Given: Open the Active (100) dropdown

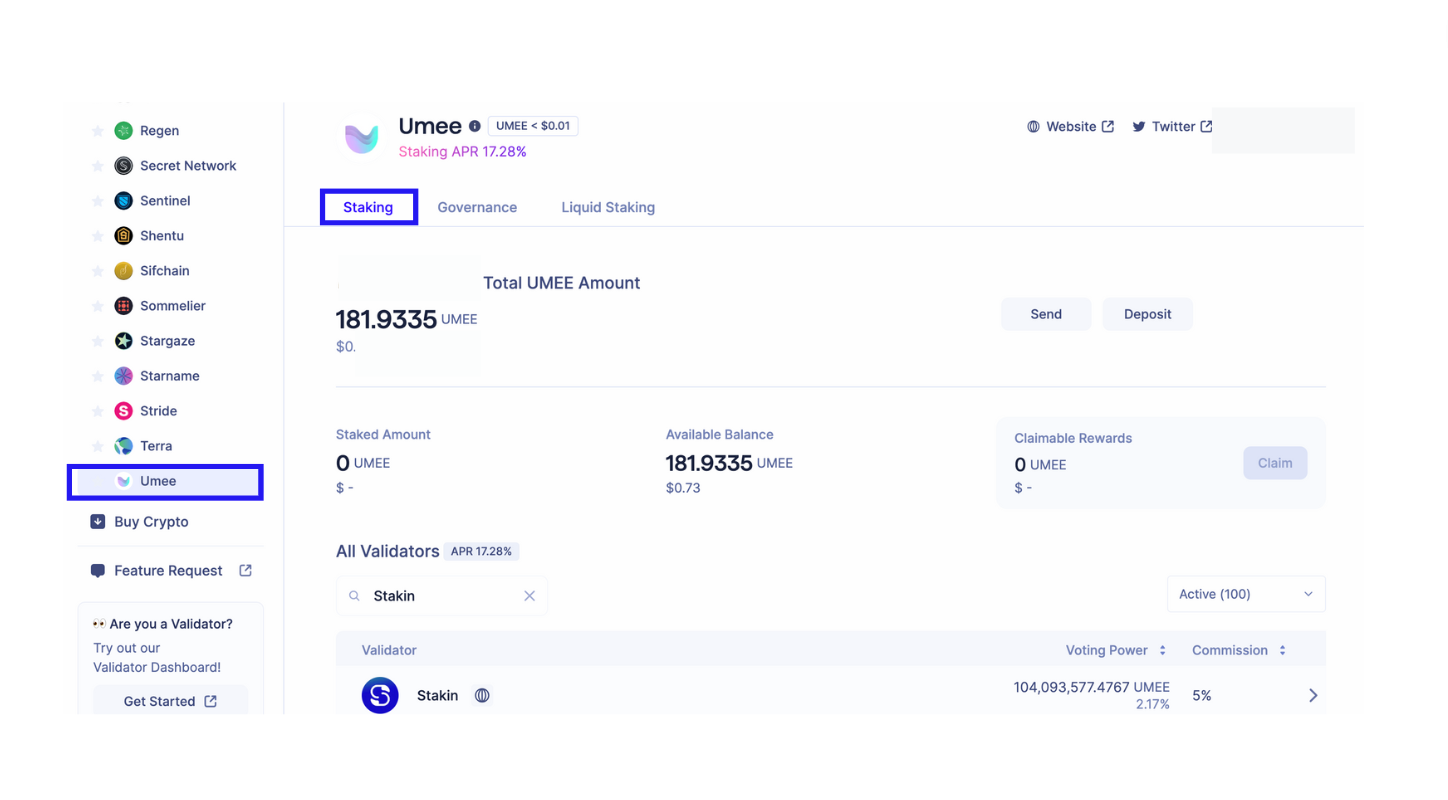Looking at the screenshot, I should click(1246, 594).
